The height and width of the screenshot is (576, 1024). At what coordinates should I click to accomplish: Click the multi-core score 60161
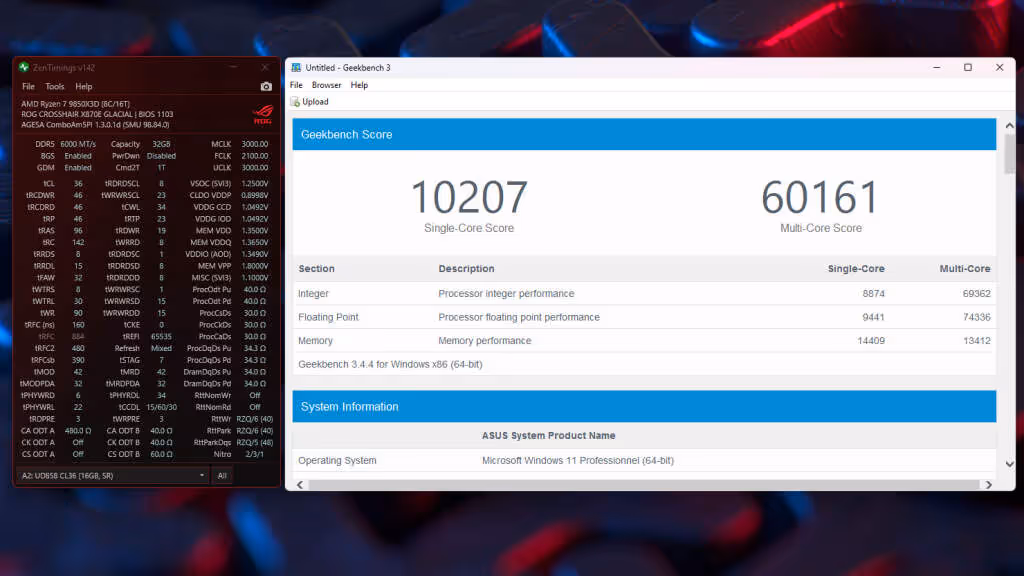coord(820,197)
